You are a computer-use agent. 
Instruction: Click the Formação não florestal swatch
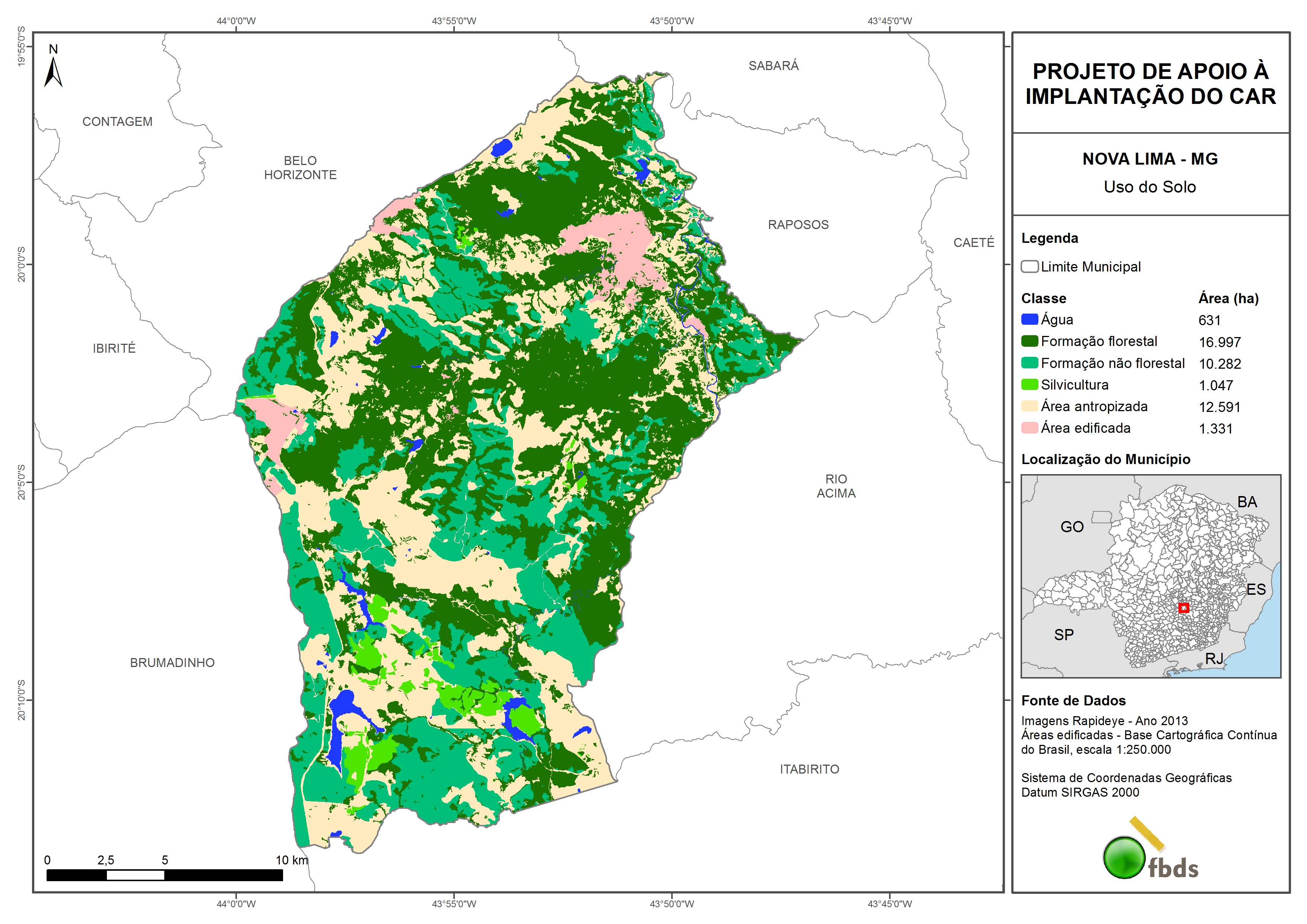(x=1029, y=363)
